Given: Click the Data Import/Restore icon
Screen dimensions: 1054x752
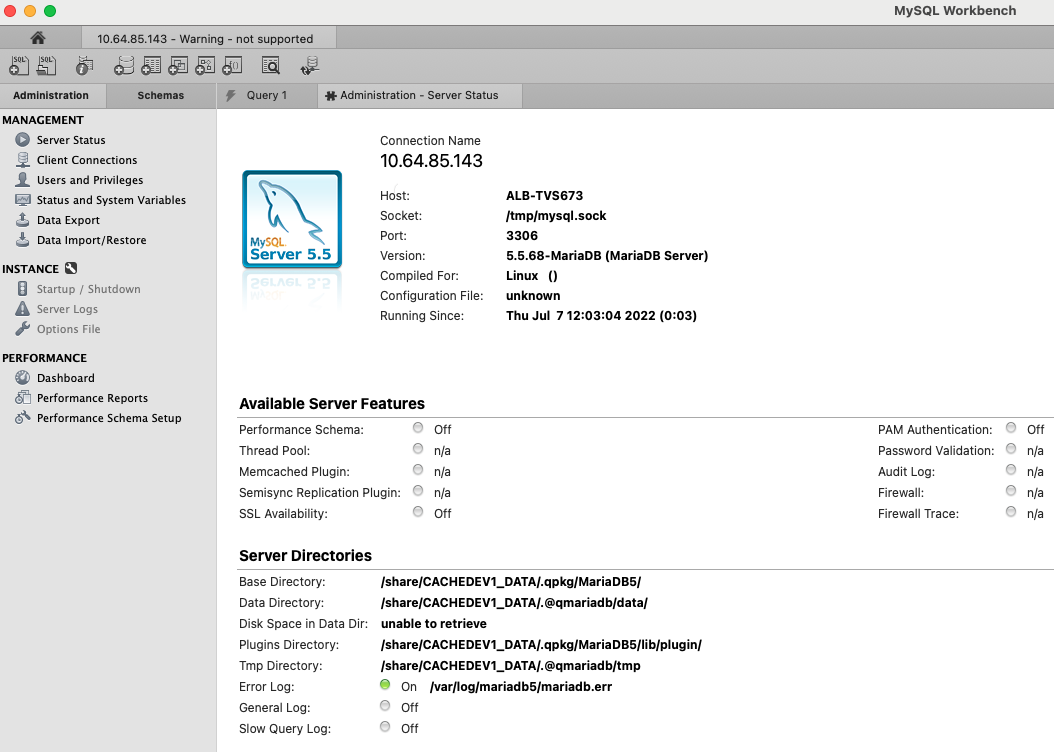Looking at the screenshot, I should [x=23, y=240].
